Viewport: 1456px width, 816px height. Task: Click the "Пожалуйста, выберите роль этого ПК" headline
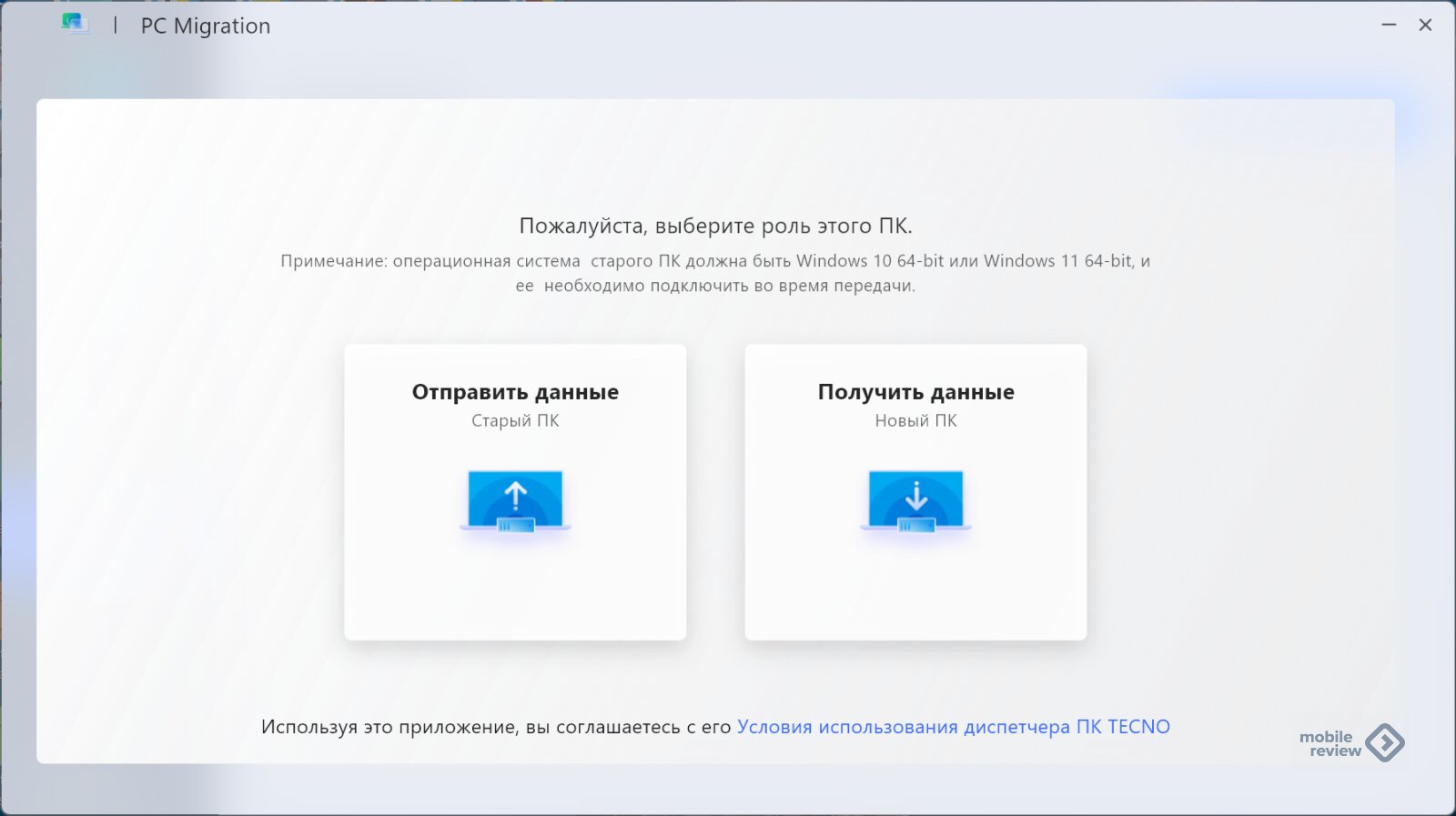tap(715, 226)
